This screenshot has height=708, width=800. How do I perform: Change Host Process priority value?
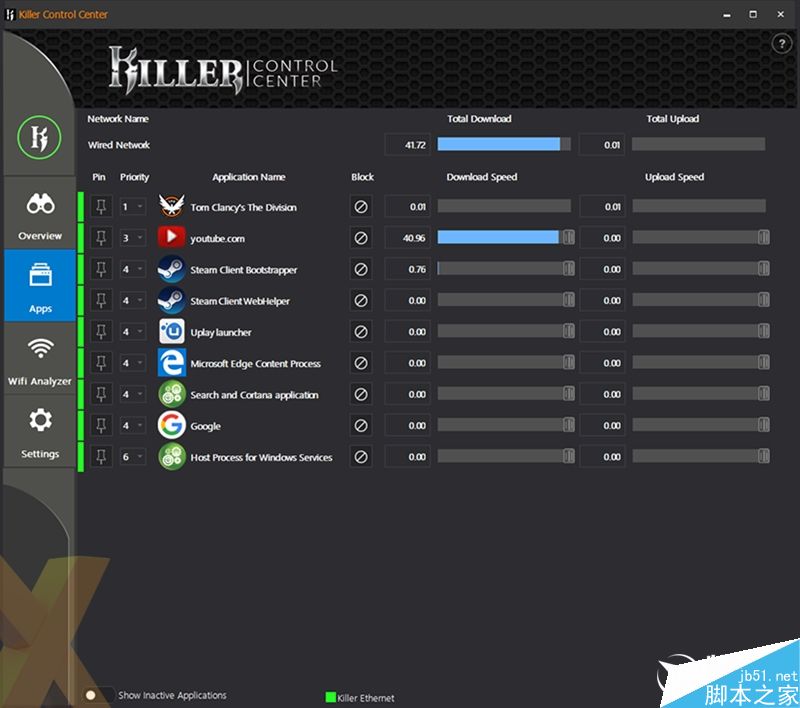tap(133, 457)
